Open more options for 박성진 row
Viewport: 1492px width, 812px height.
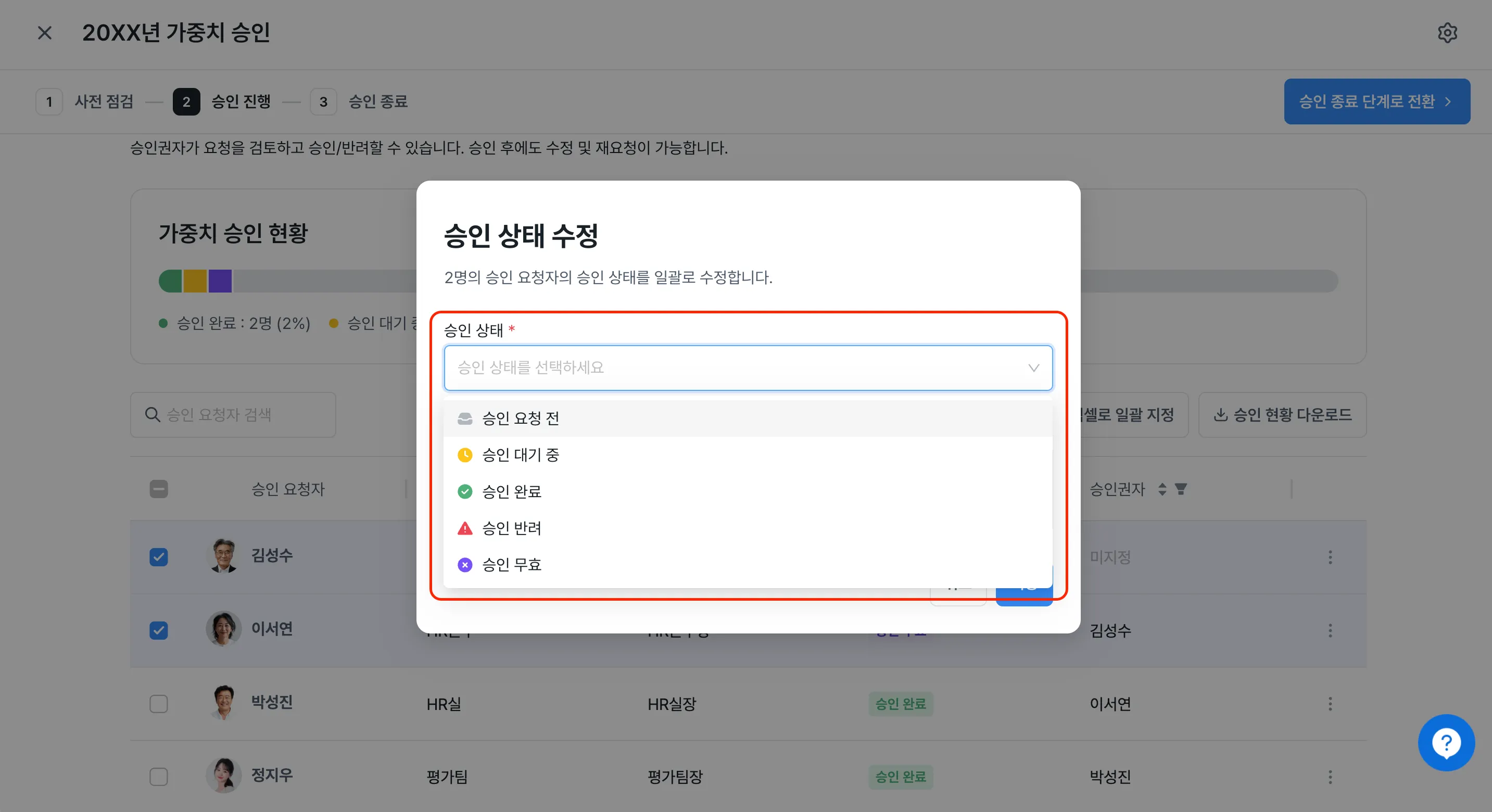pos(1330,704)
